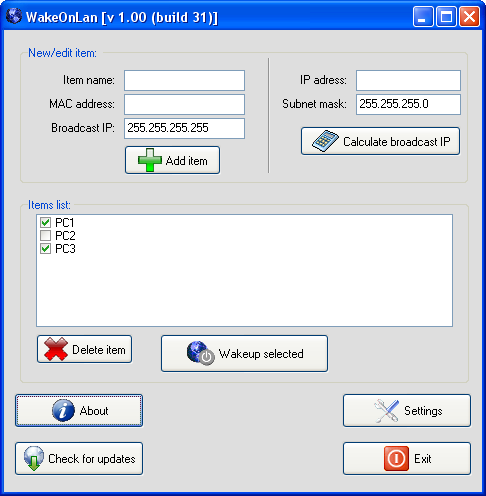Uncheck the PC1 checkbox
Screen dimensions: 486x496
tap(45, 222)
